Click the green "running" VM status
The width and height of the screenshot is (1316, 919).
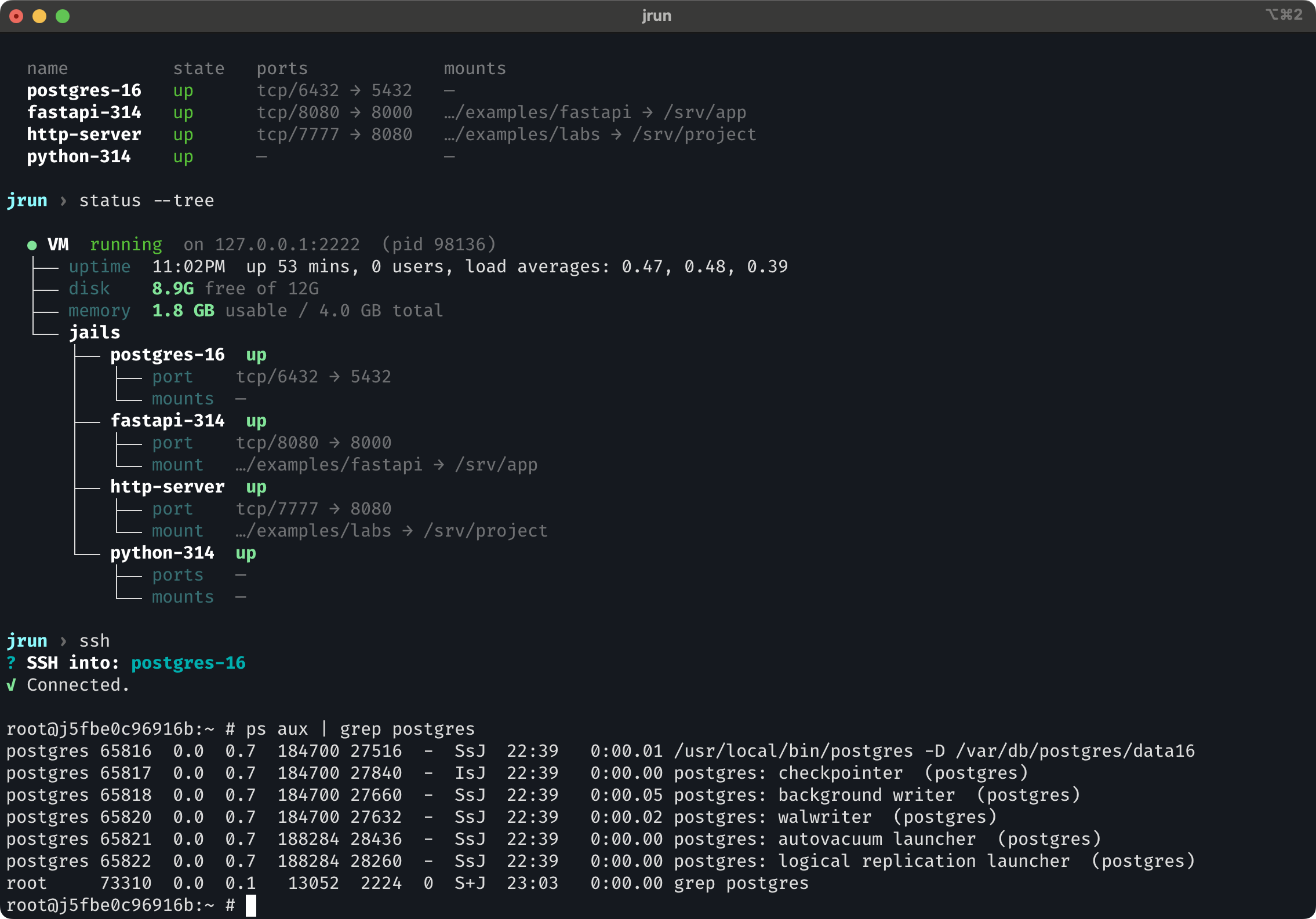[x=126, y=245]
